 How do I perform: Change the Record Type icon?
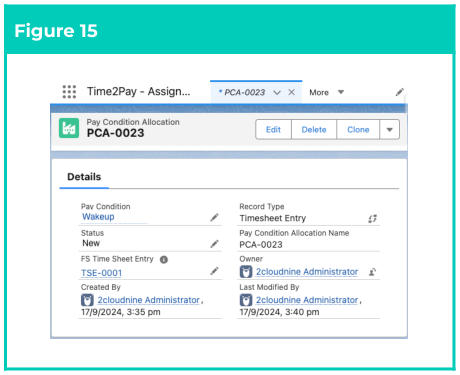coord(372,219)
